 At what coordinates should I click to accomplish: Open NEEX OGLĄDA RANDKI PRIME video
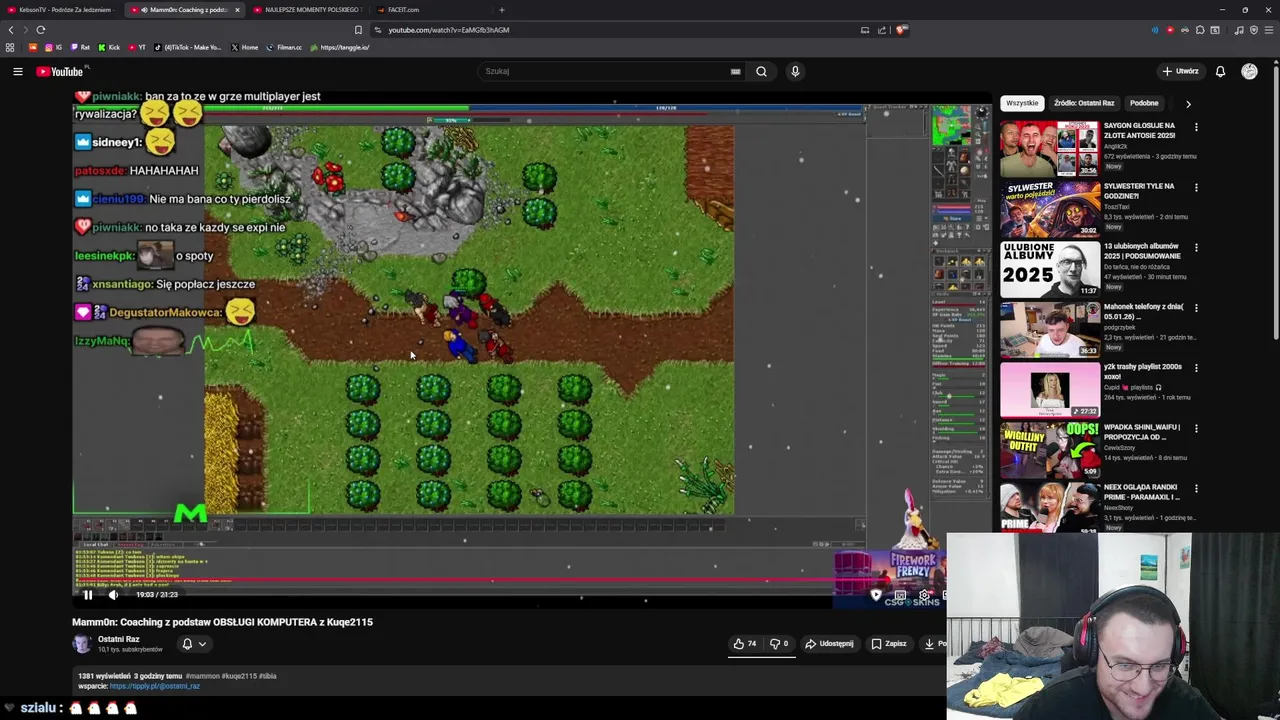tap(1050, 508)
